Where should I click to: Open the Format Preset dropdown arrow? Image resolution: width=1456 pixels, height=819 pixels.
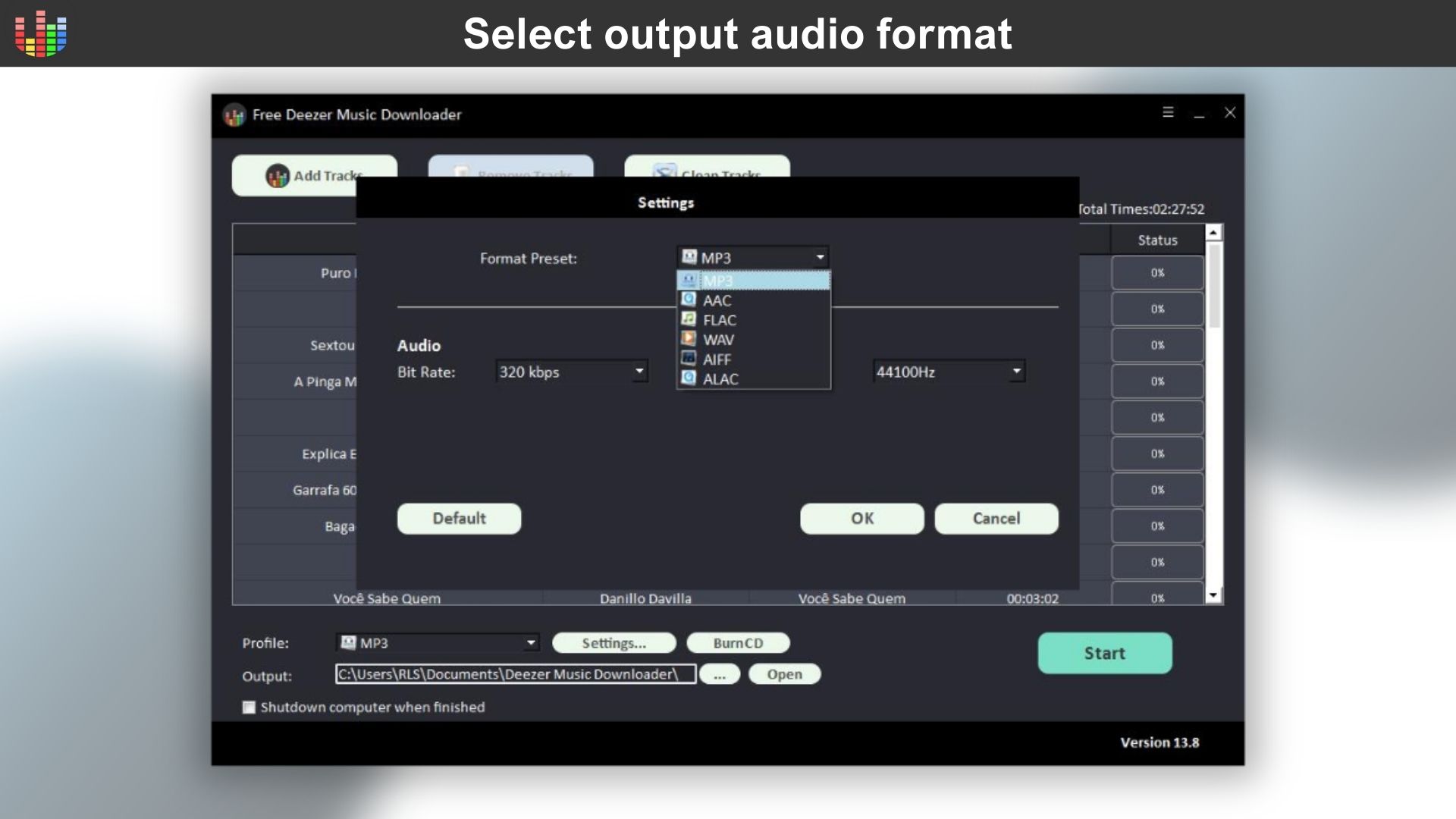point(820,258)
